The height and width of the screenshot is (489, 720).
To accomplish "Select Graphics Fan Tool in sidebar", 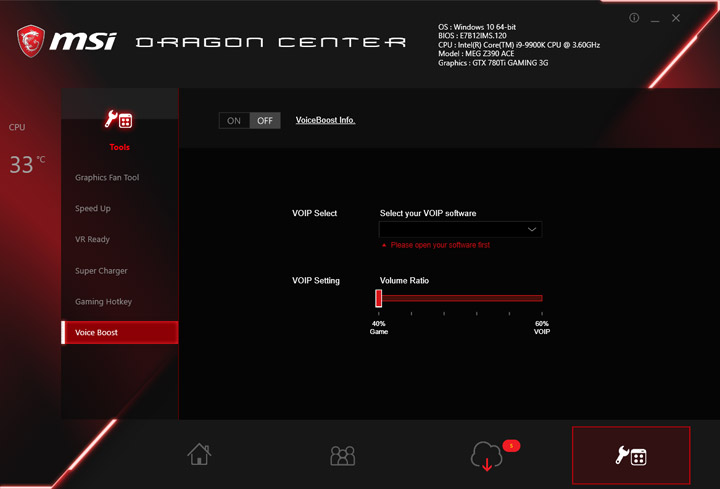I will point(107,177).
